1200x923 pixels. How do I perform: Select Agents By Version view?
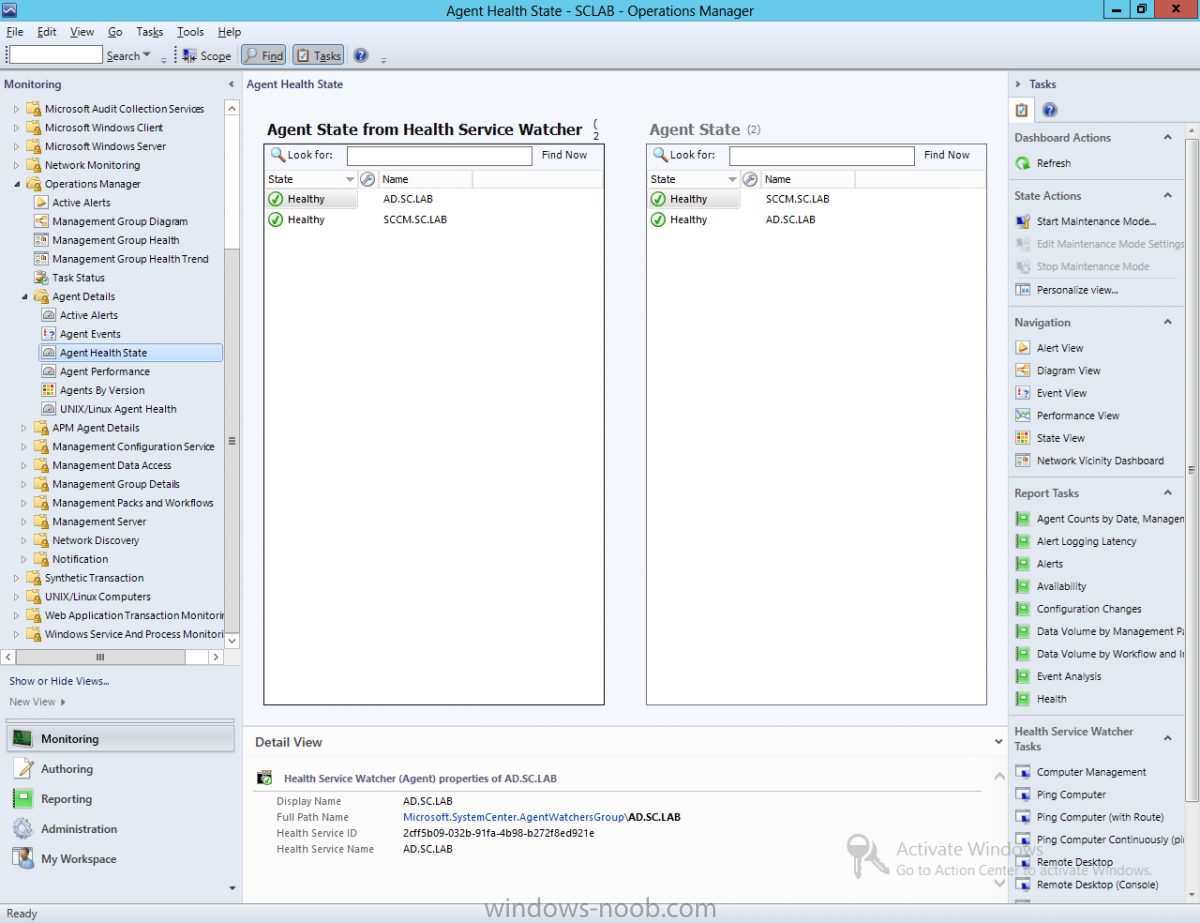pyautogui.click(x=102, y=390)
